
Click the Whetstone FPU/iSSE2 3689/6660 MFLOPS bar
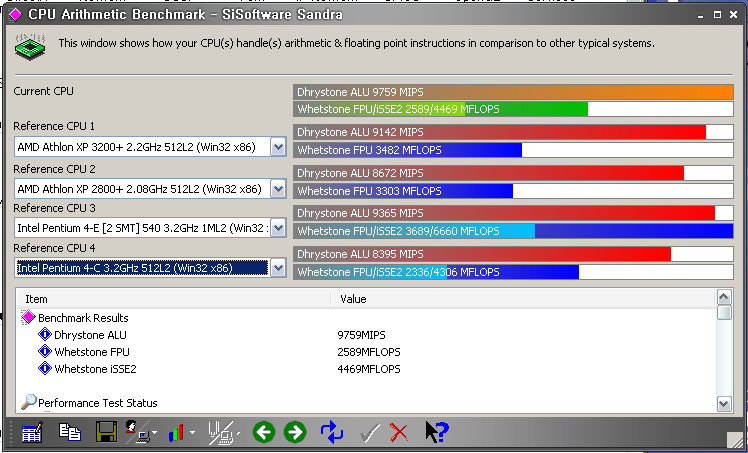click(x=513, y=231)
